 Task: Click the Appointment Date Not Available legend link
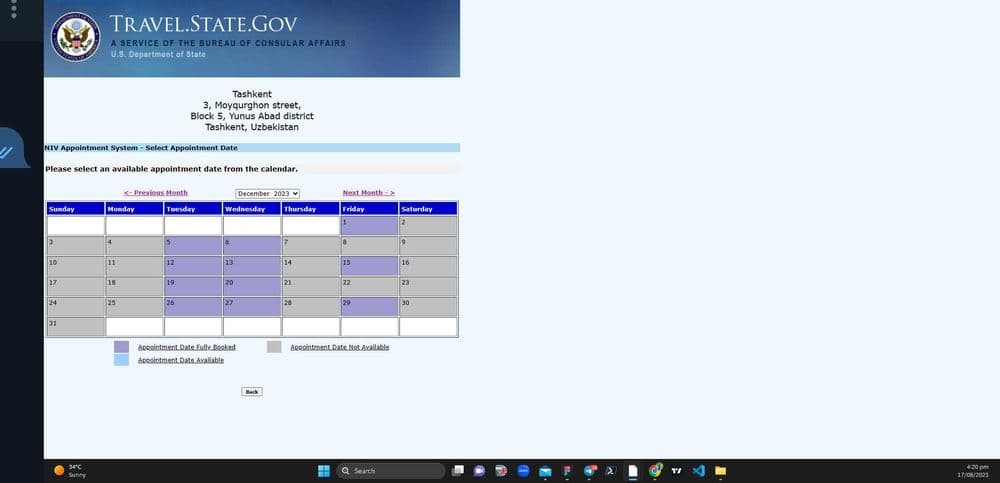339,347
